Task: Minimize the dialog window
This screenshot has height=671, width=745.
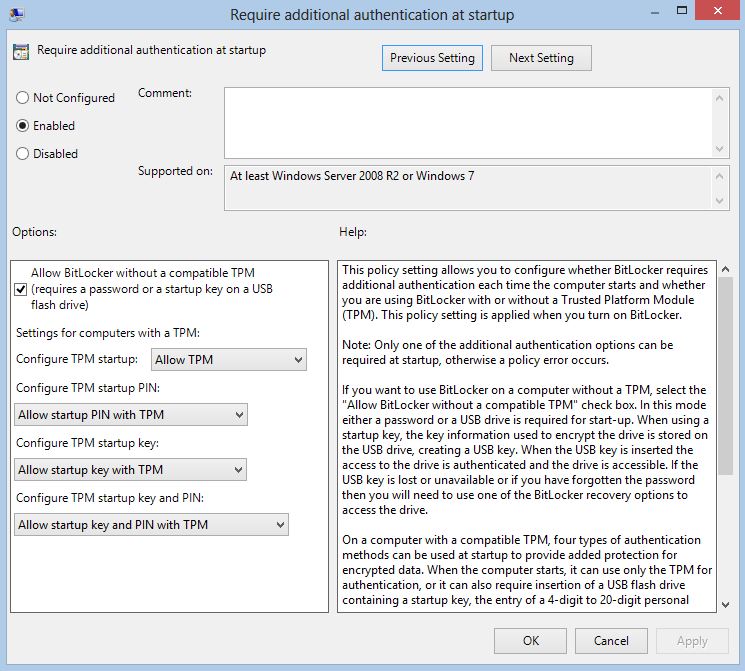Action: click(x=655, y=12)
